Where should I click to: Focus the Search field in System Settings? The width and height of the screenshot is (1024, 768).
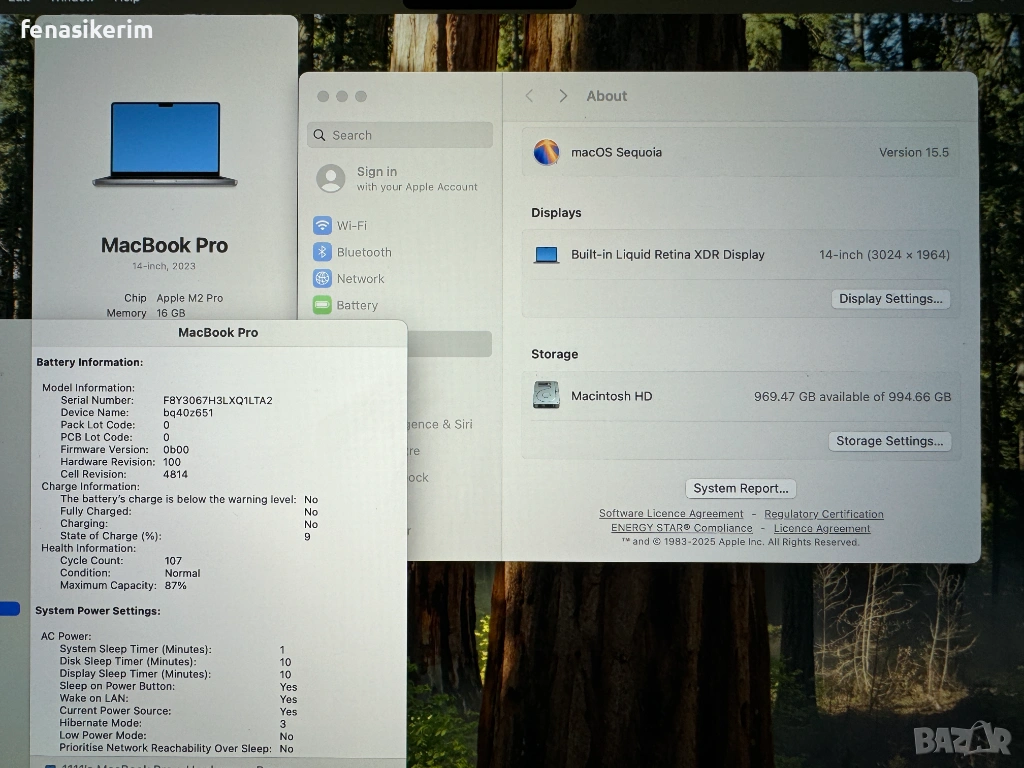(400, 135)
